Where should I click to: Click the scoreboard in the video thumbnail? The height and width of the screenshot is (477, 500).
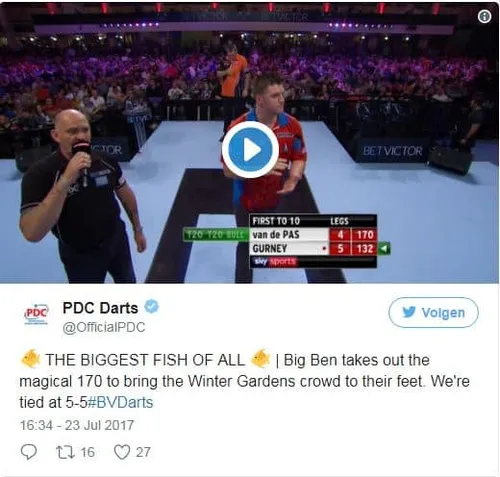[313, 241]
